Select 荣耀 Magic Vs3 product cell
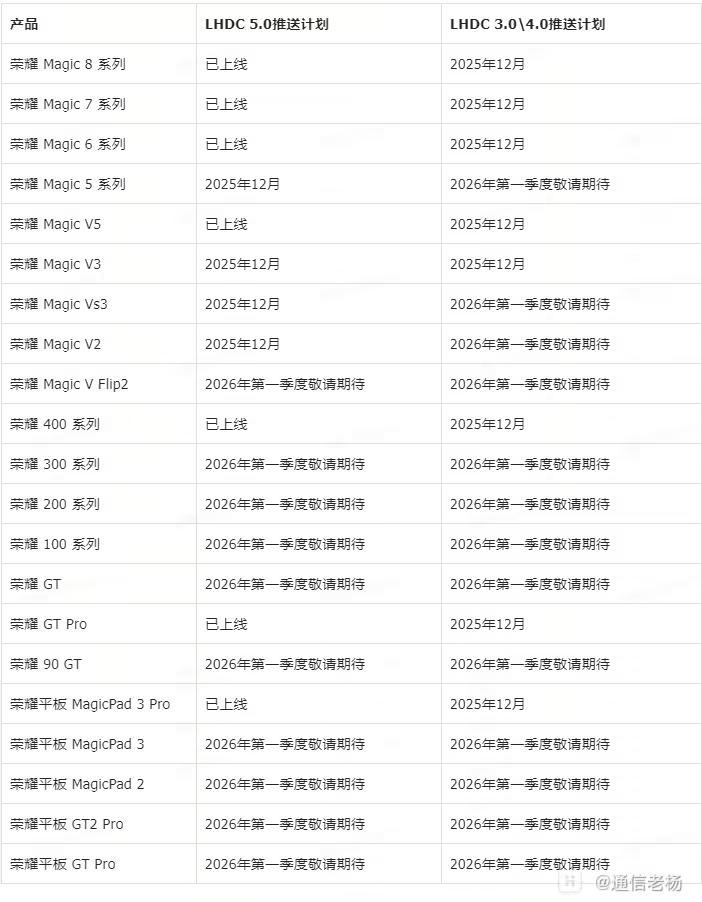 [59, 304]
